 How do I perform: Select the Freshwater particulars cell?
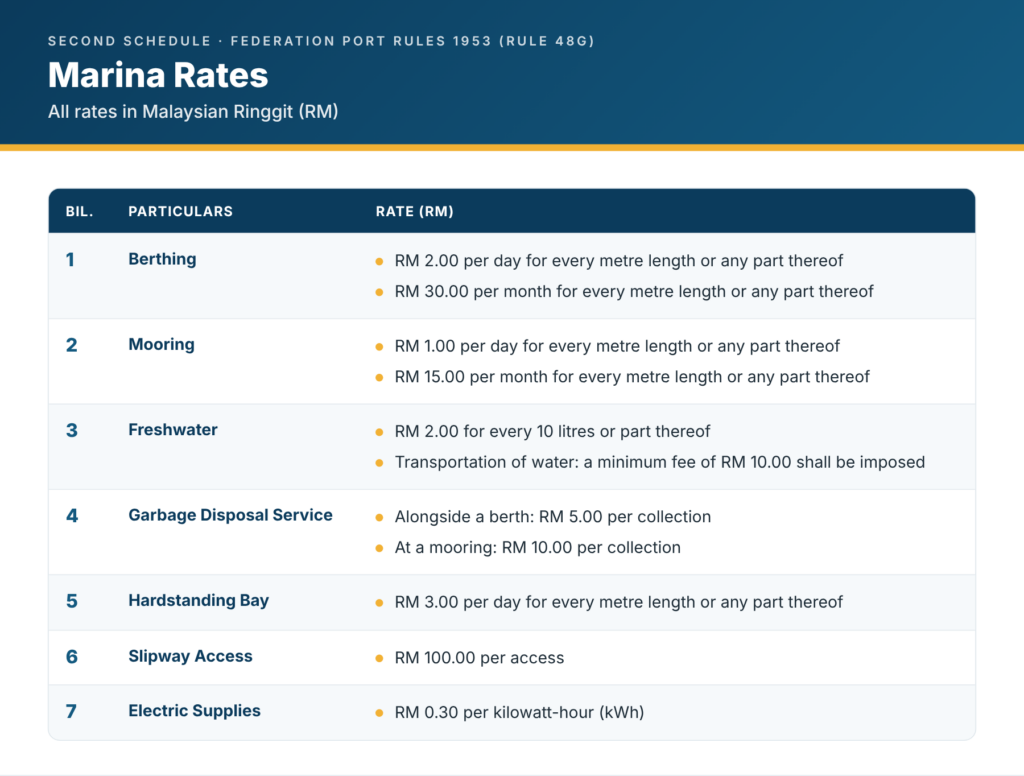coord(173,430)
